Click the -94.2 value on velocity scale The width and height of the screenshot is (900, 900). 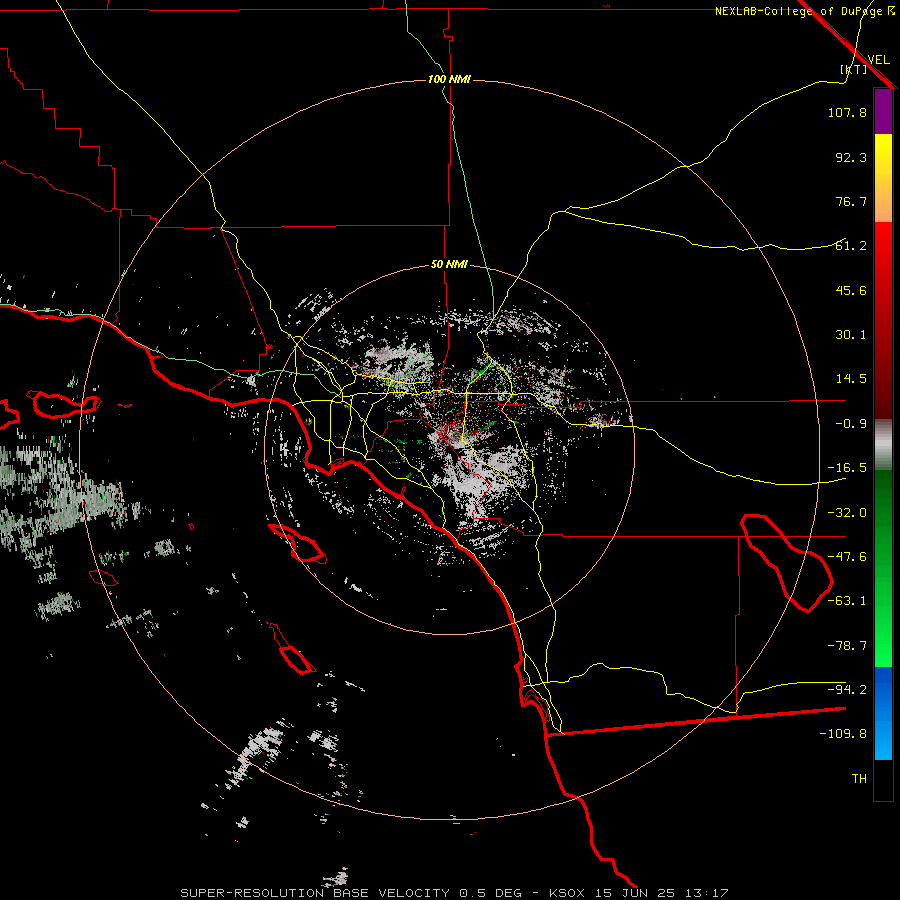pyautogui.click(x=847, y=690)
